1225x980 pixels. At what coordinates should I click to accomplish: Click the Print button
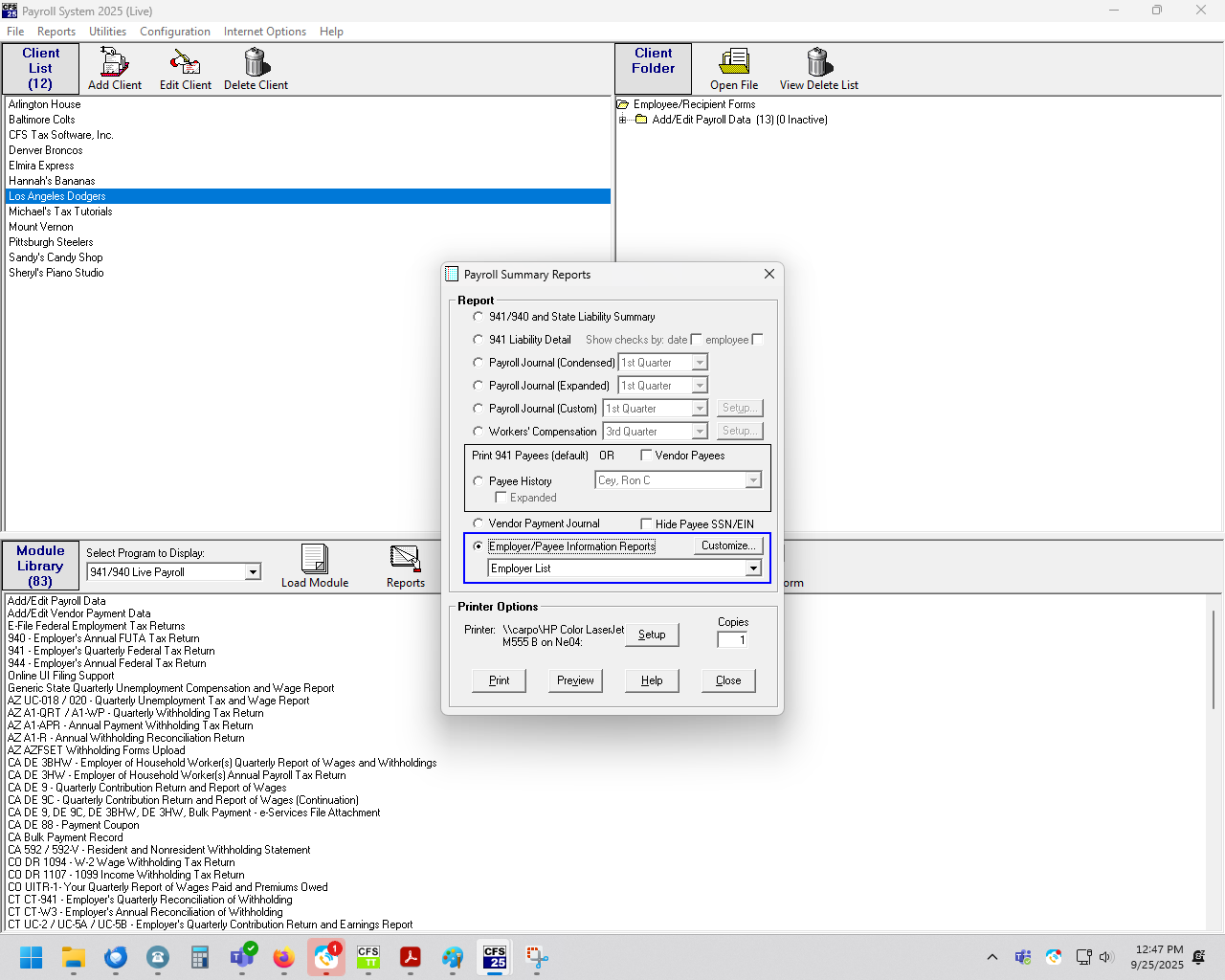click(x=500, y=680)
